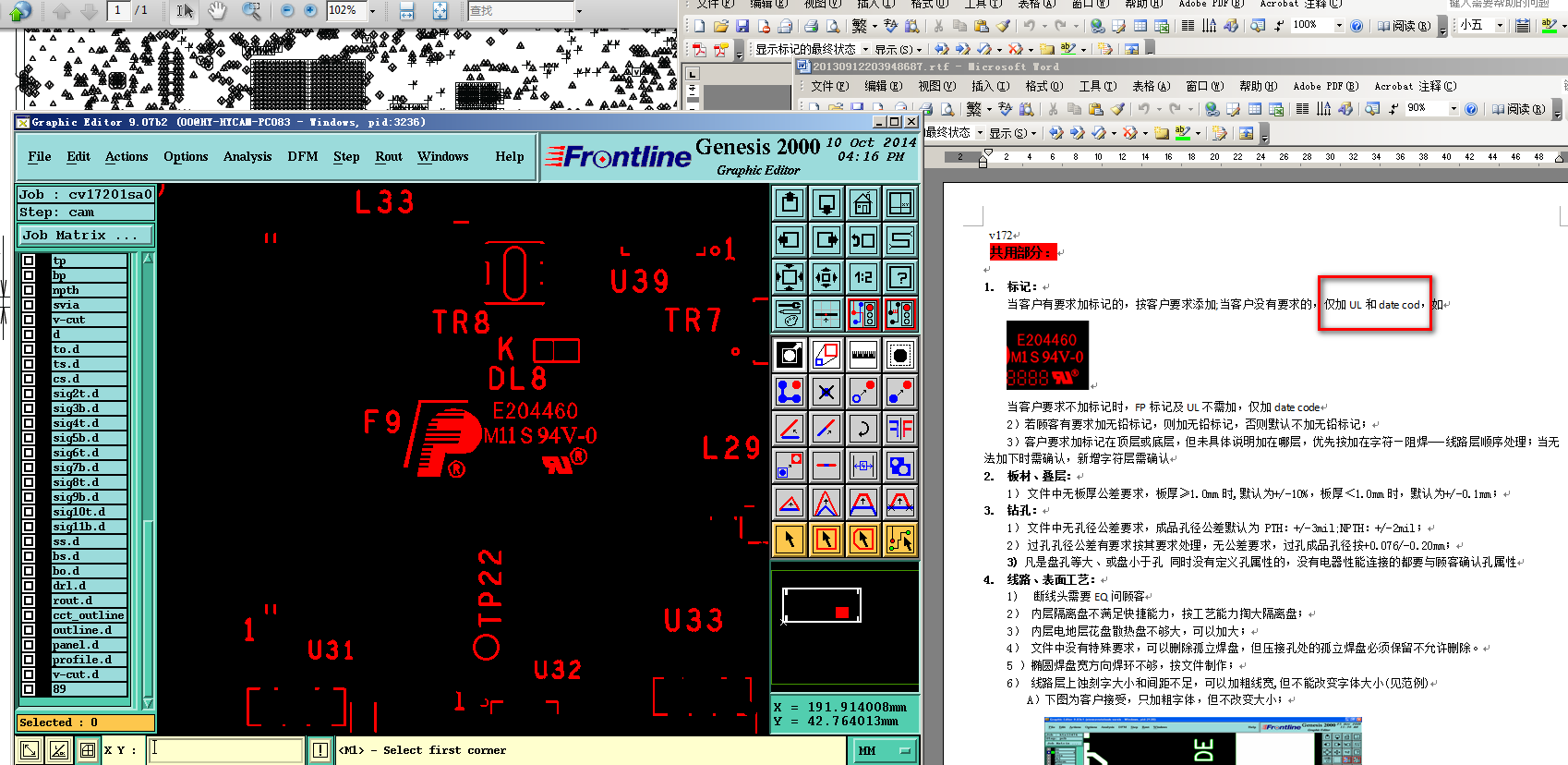Open the Edit menu in Genesis
Screen dimensions: 1568x765
pos(78,156)
